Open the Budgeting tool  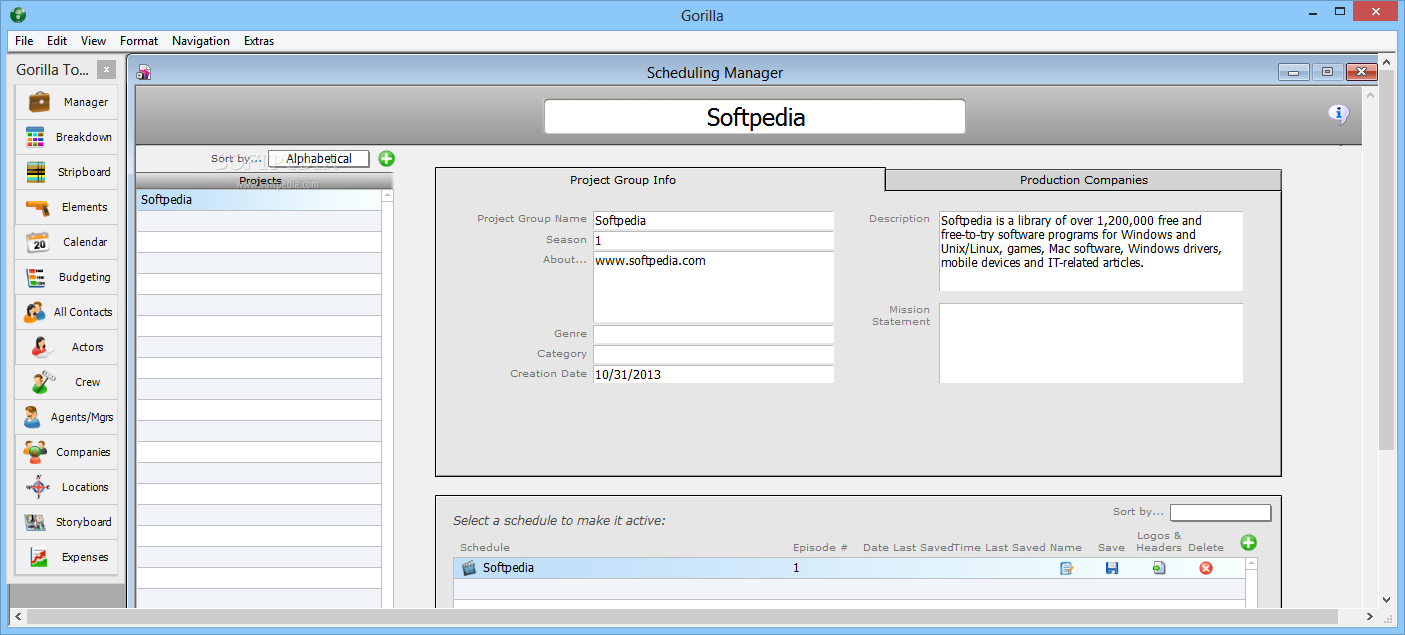click(x=66, y=277)
